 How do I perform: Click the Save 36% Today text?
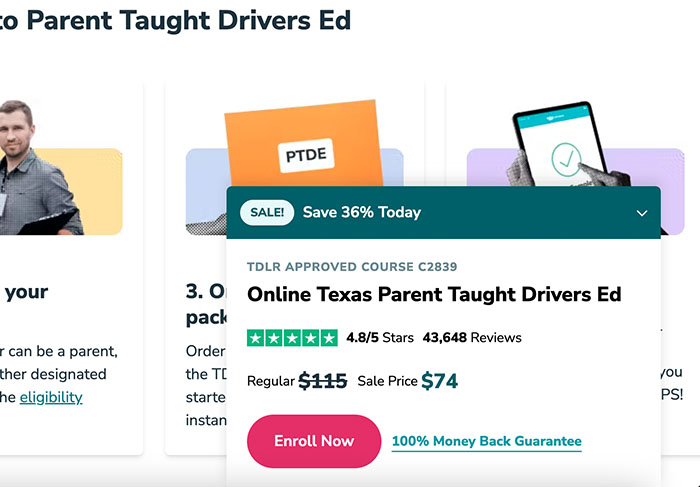click(361, 212)
